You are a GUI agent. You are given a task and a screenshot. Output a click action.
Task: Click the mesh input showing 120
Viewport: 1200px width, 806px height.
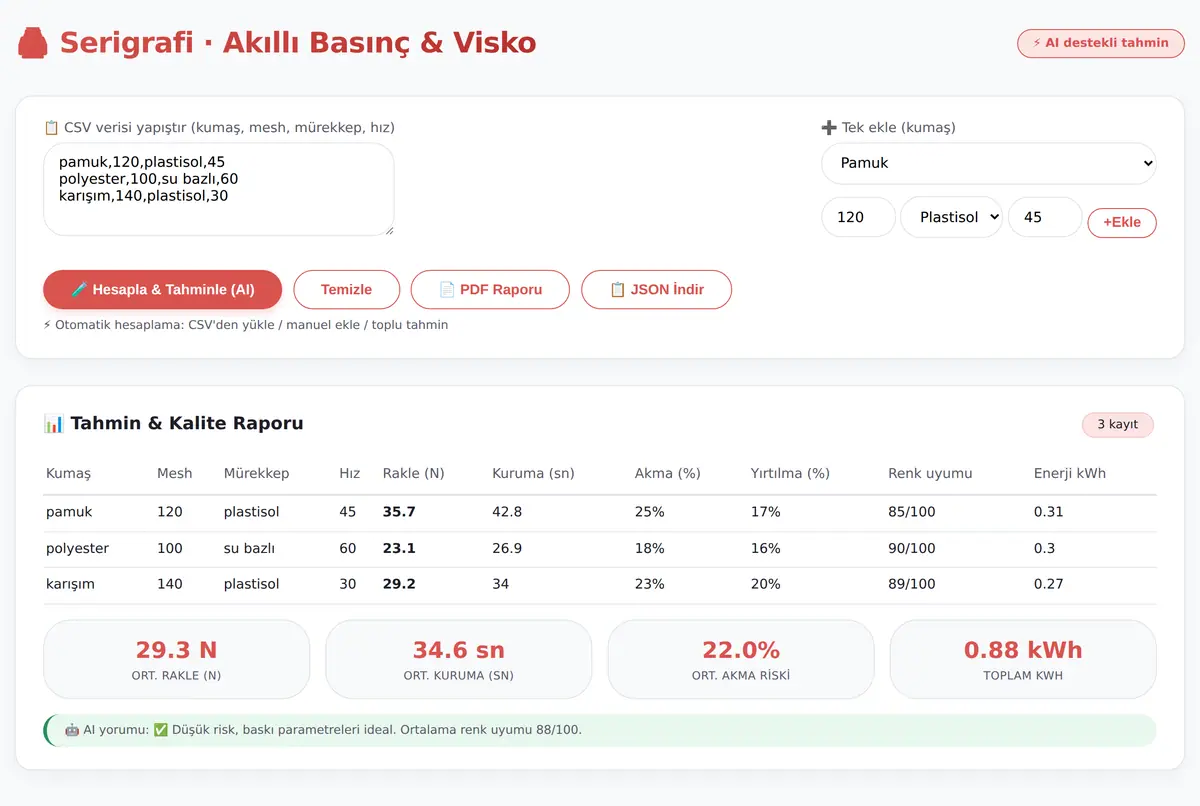(x=858, y=217)
